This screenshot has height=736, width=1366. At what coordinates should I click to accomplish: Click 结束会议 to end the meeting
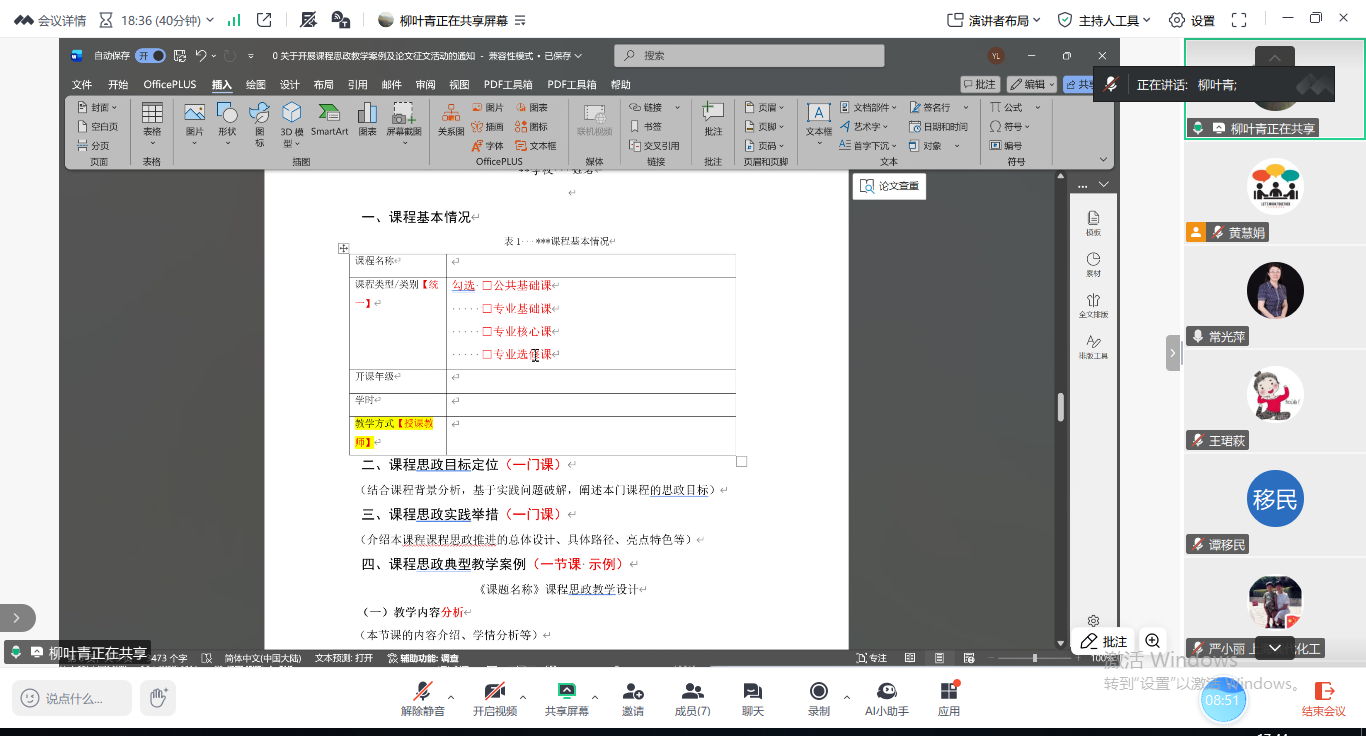point(1323,697)
